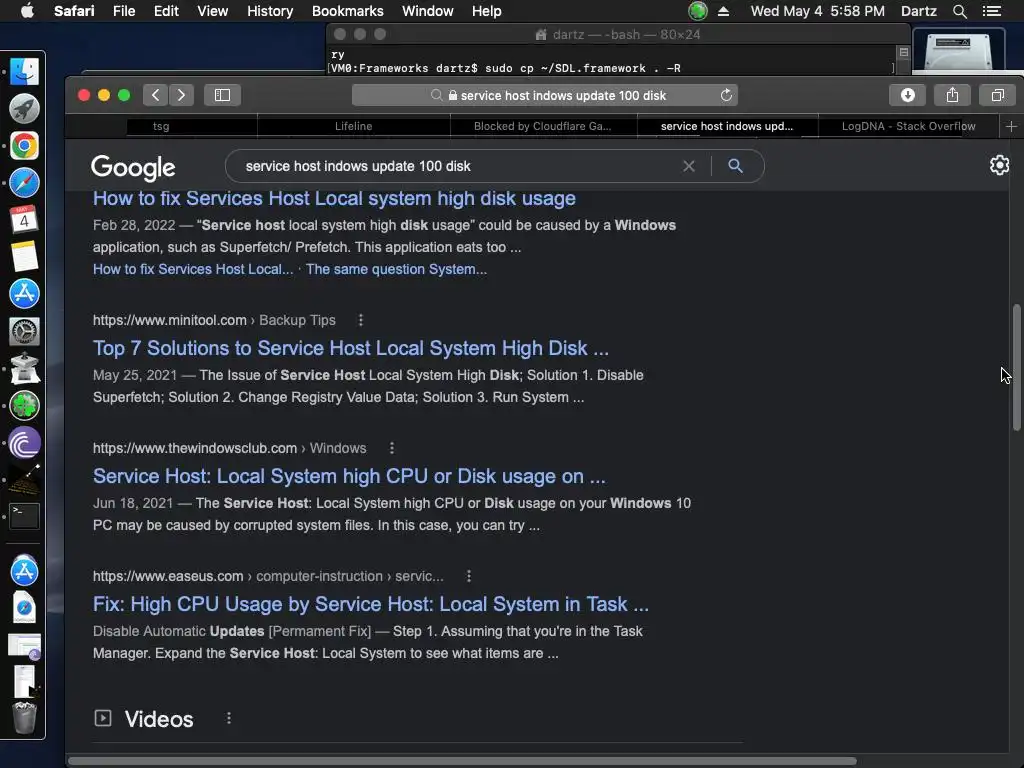Open the Window menu
The image size is (1024, 768).
428,11
